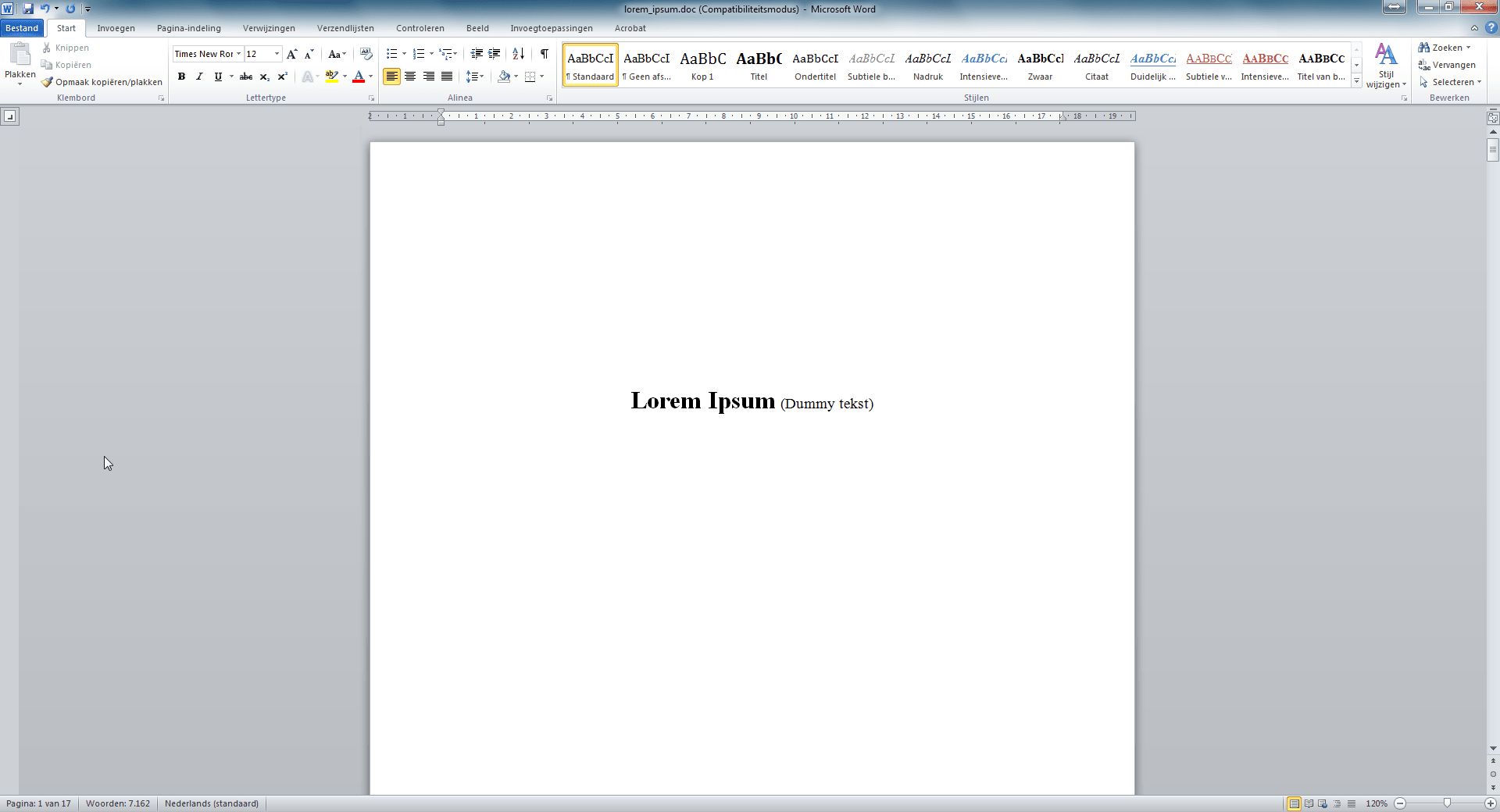
Task: Increase paragraph indent
Action: (x=495, y=54)
